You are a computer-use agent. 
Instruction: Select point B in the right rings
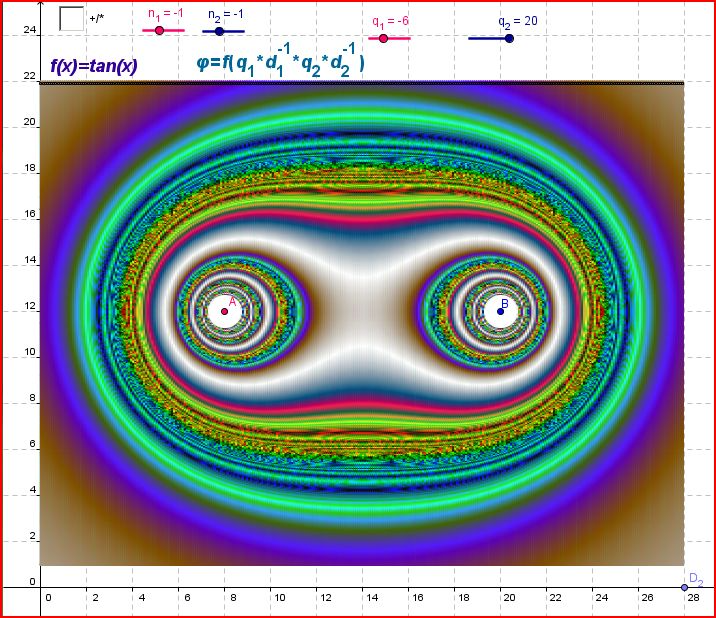point(501,311)
